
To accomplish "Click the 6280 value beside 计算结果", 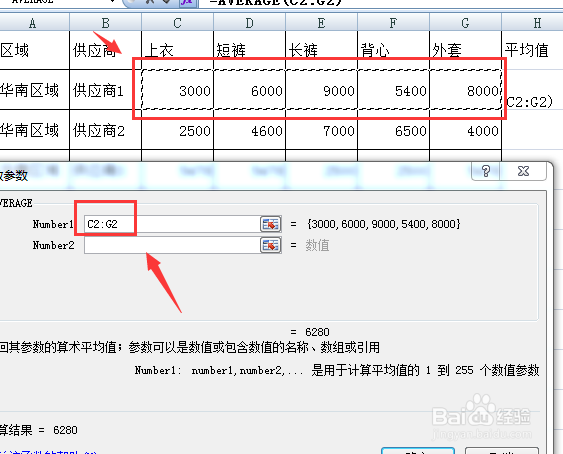I will pyautogui.click(x=65, y=430).
